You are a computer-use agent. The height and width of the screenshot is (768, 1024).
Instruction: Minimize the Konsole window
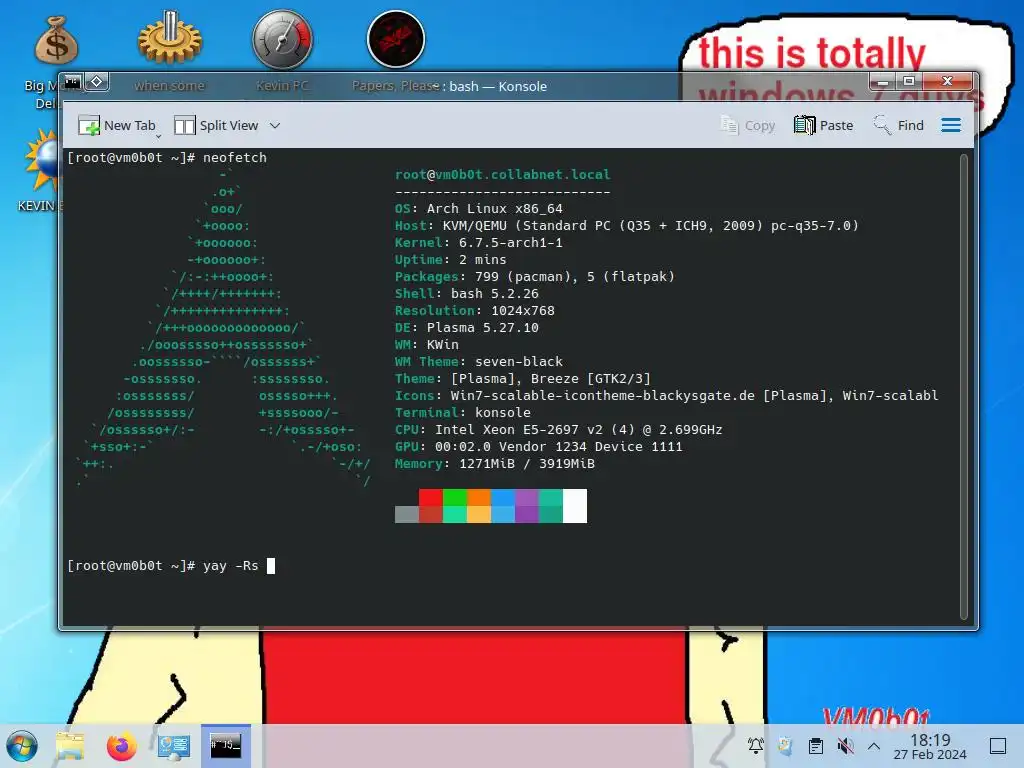pos(883,82)
